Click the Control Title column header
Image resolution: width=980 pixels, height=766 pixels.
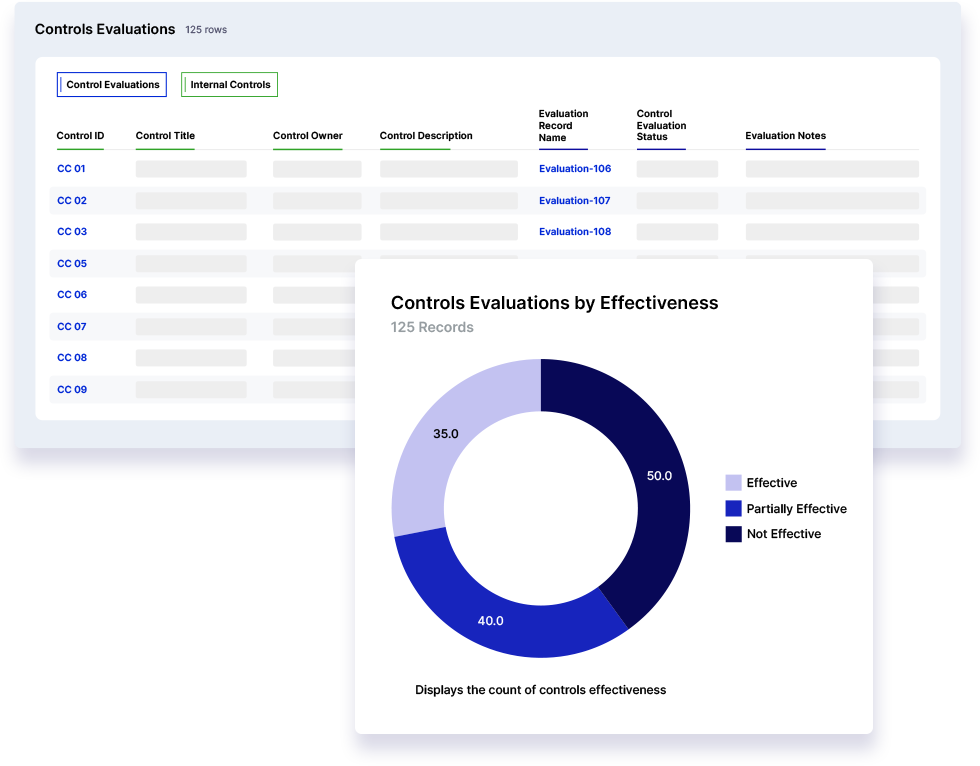[165, 136]
